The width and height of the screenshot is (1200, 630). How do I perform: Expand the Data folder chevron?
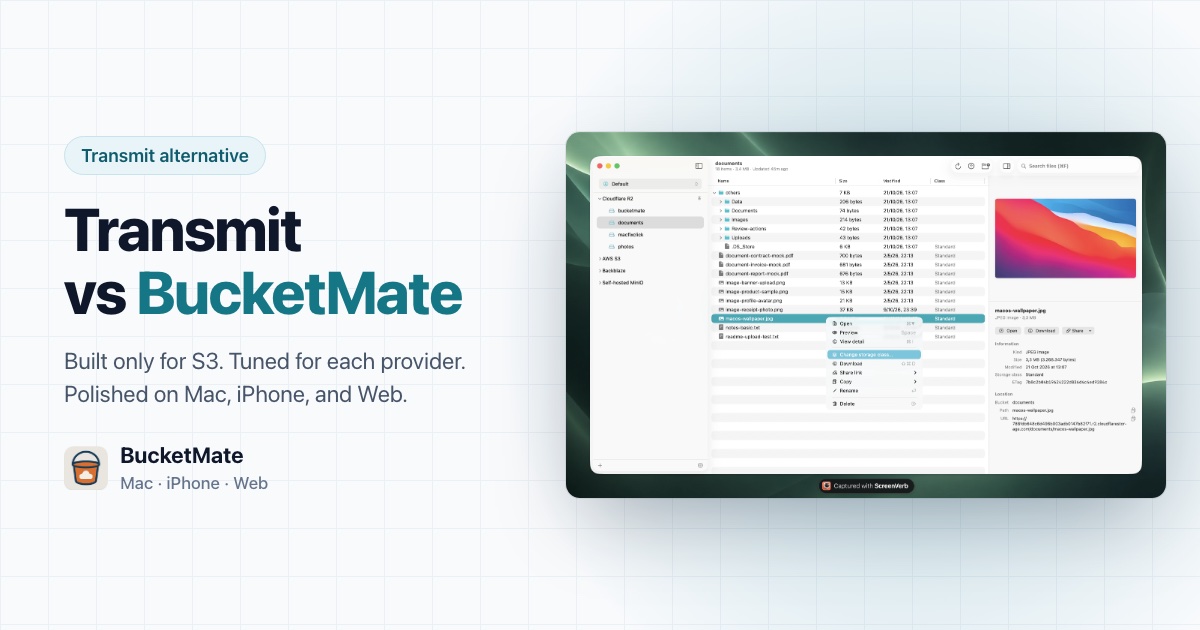(x=722, y=201)
